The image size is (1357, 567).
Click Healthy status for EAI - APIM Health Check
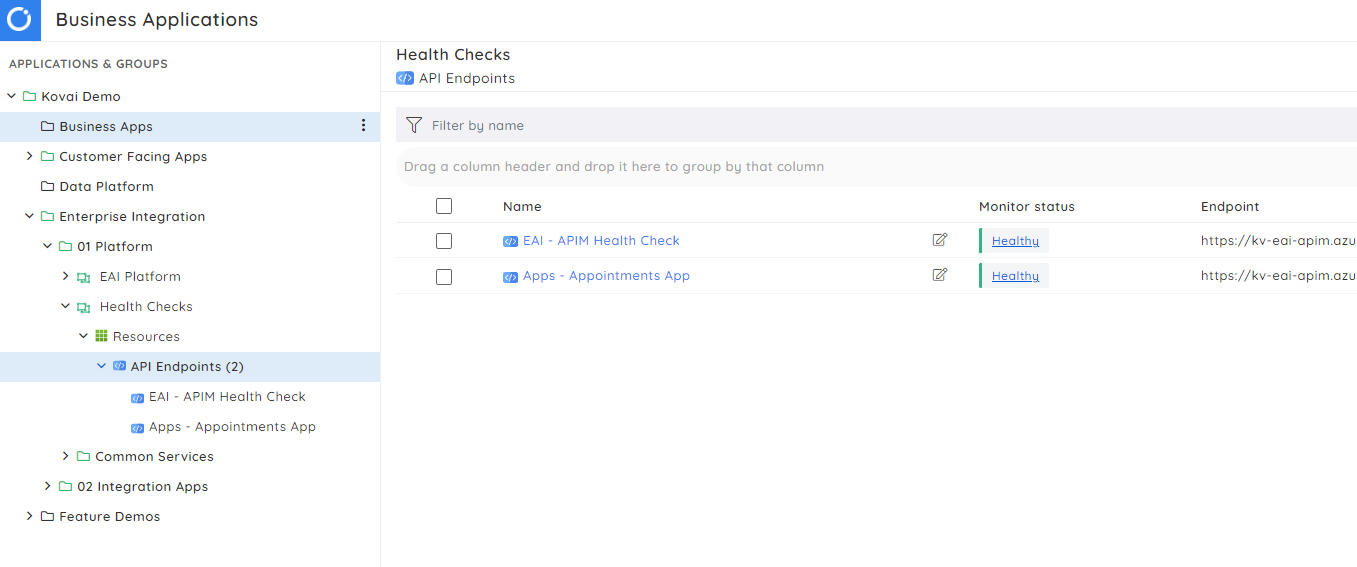1015,241
